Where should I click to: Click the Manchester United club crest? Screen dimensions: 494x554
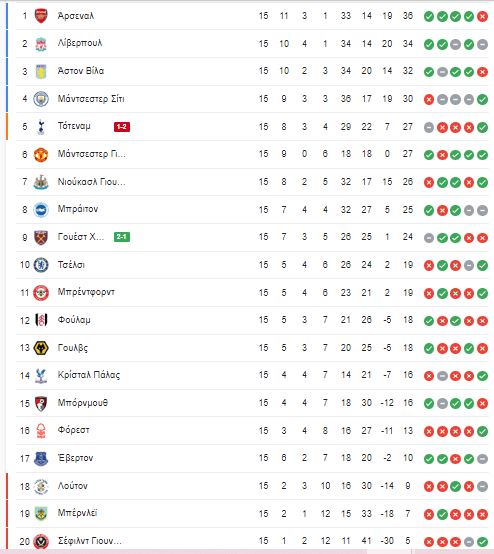click(41, 154)
